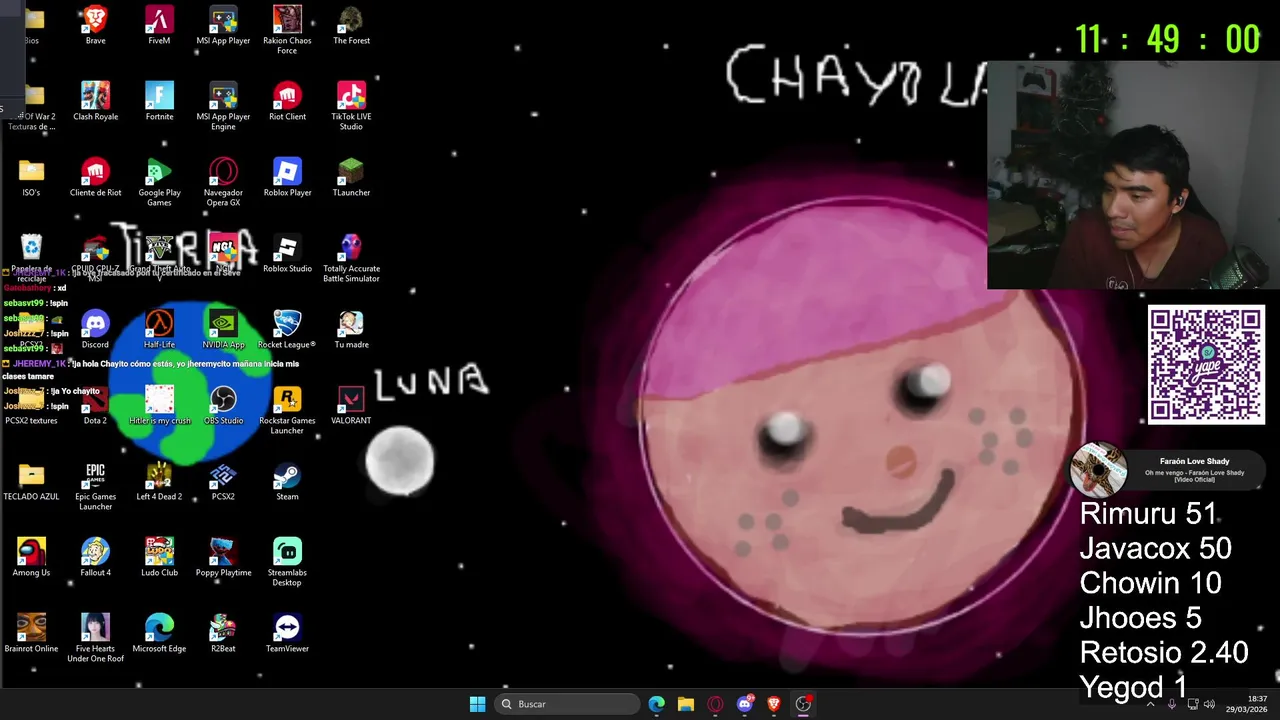Viewport: 1280px width, 720px height.
Task: Launch The Forest game icon
Action: (x=351, y=25)
